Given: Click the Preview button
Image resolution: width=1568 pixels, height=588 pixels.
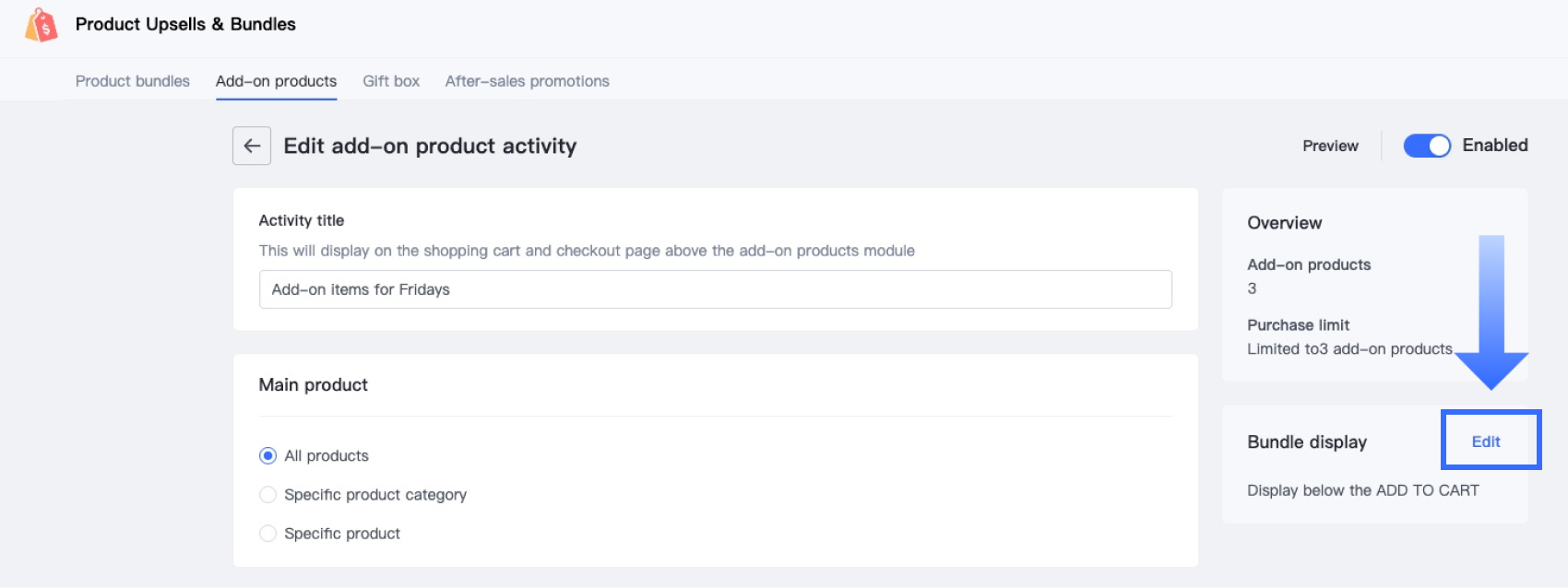Looking at the screenshot, I should pos(1330,146).
